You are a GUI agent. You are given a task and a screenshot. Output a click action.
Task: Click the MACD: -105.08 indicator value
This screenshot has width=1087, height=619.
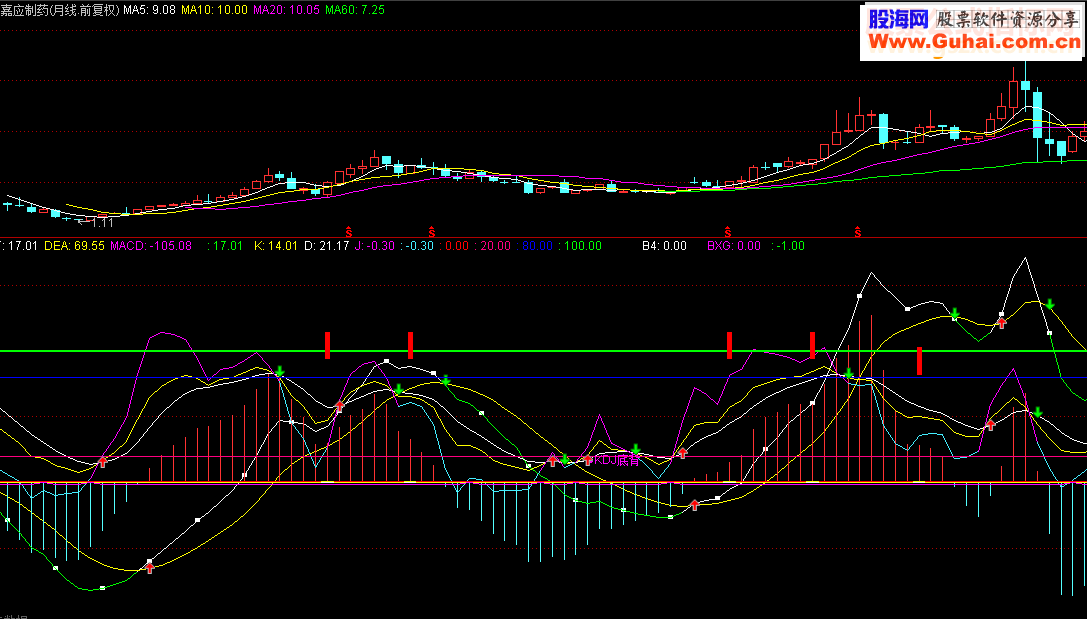pyautogui.click(x=151, y=246)
